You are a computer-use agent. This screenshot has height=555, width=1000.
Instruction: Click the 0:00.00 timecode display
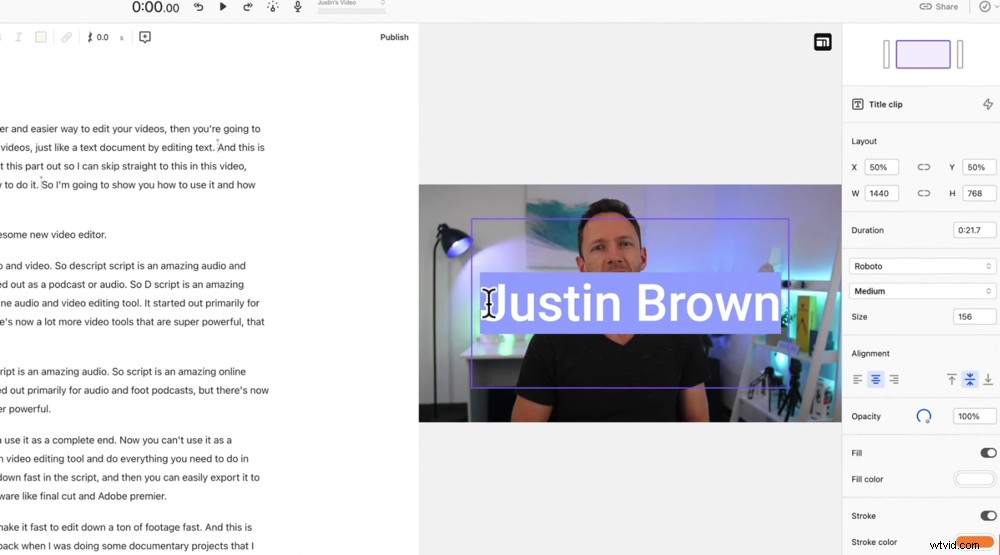point(156,8)
